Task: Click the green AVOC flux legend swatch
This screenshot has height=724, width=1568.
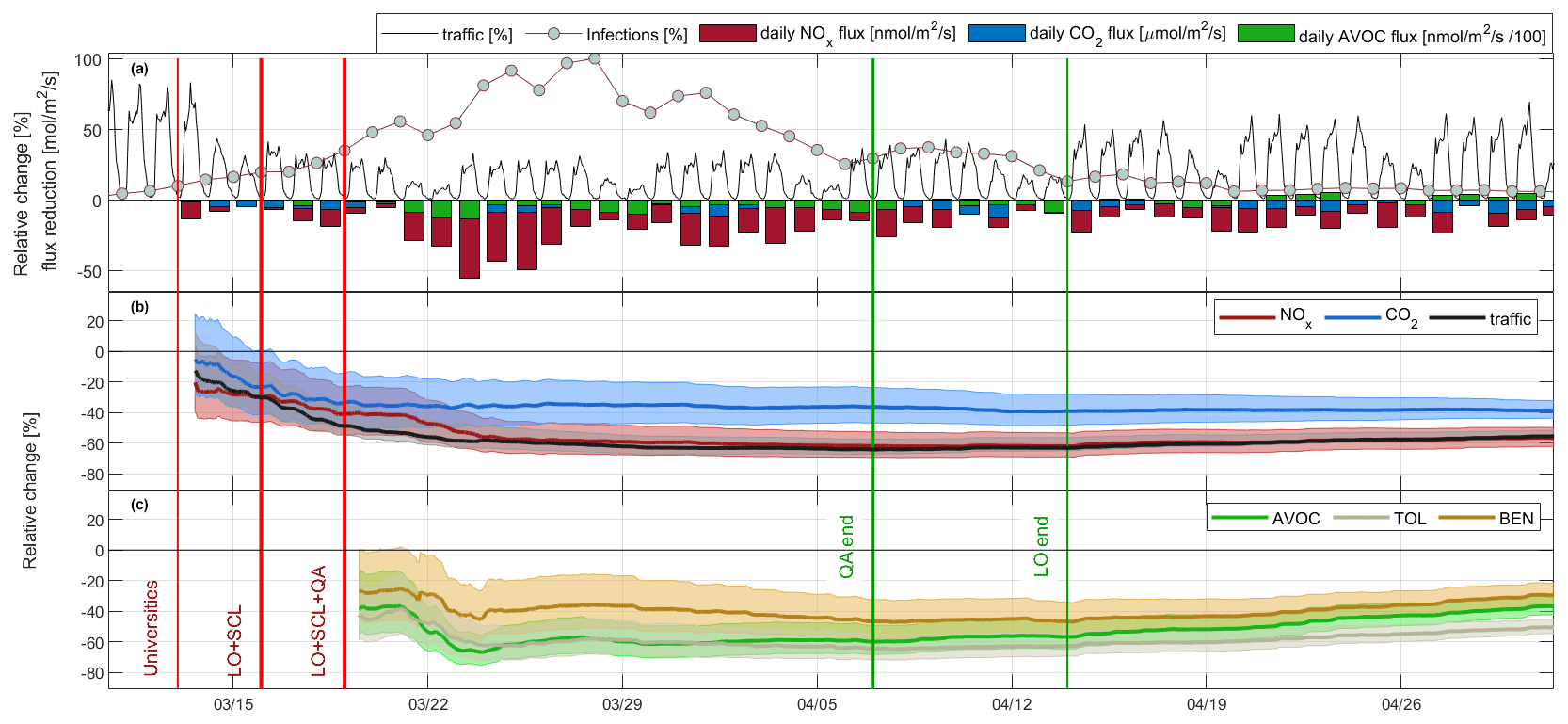Action: (1265, 34)
